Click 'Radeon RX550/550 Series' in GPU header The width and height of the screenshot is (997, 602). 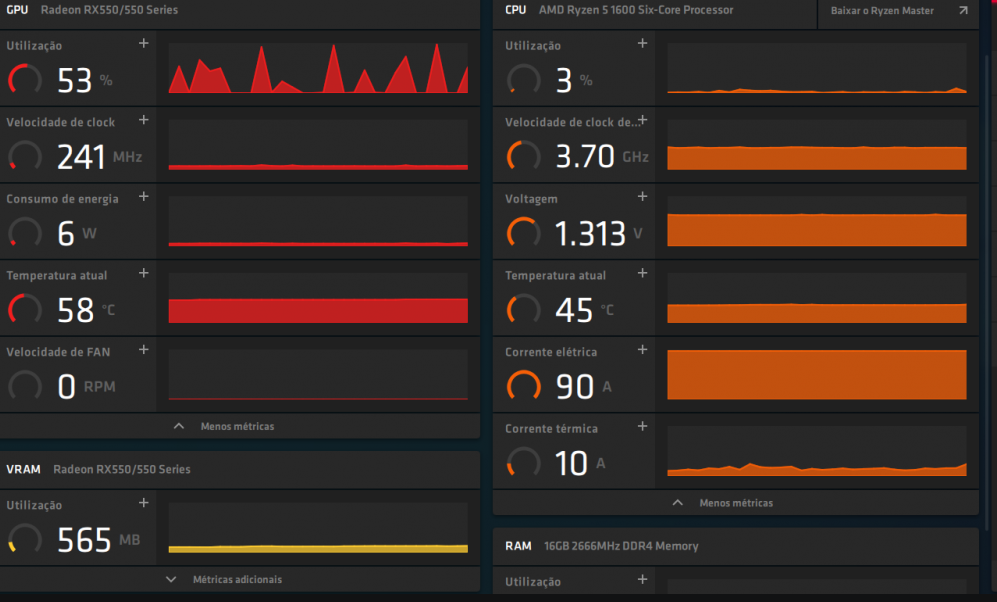[109, 10]
